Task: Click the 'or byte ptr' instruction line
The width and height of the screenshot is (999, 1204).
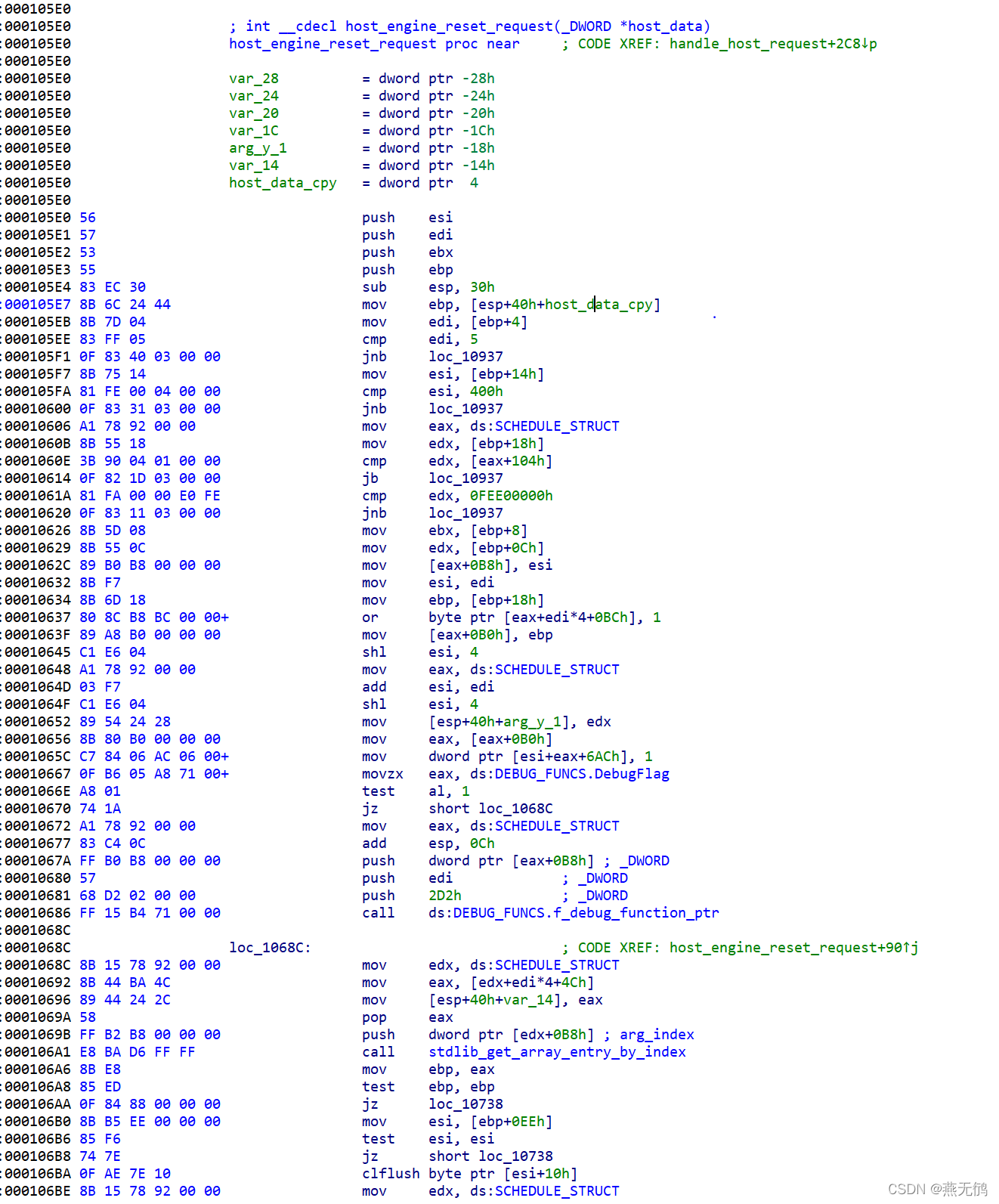Action: (x=512, y=617)
